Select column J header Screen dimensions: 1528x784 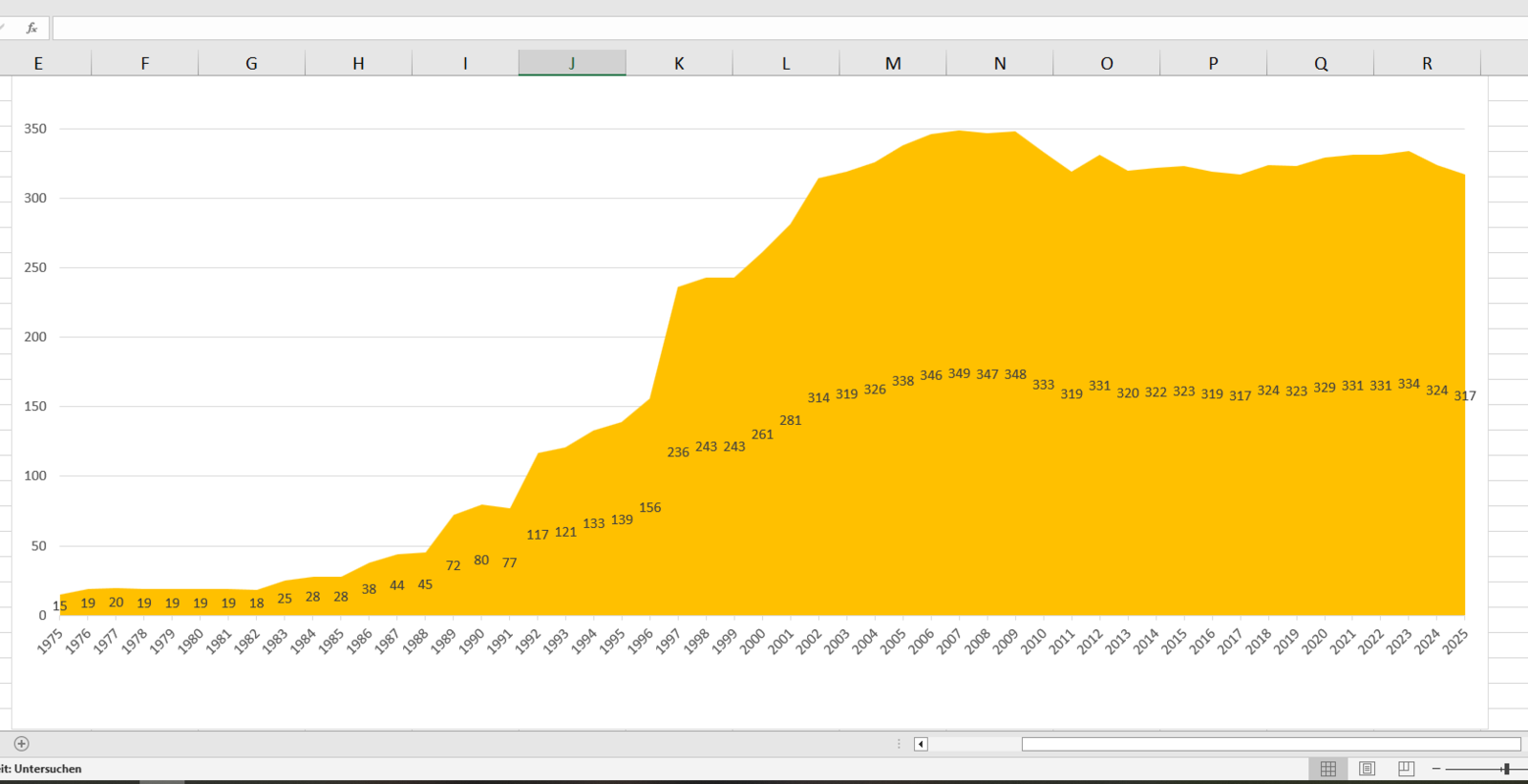tap(572, 63)
